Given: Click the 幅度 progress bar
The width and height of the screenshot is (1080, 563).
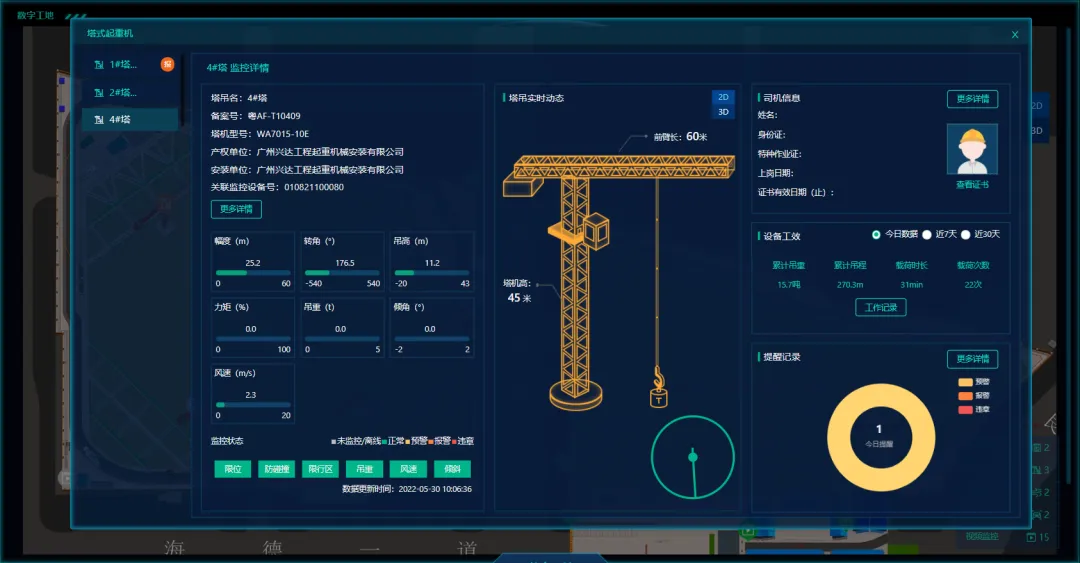Looking at the screenshot, I should tap(253, 273).
